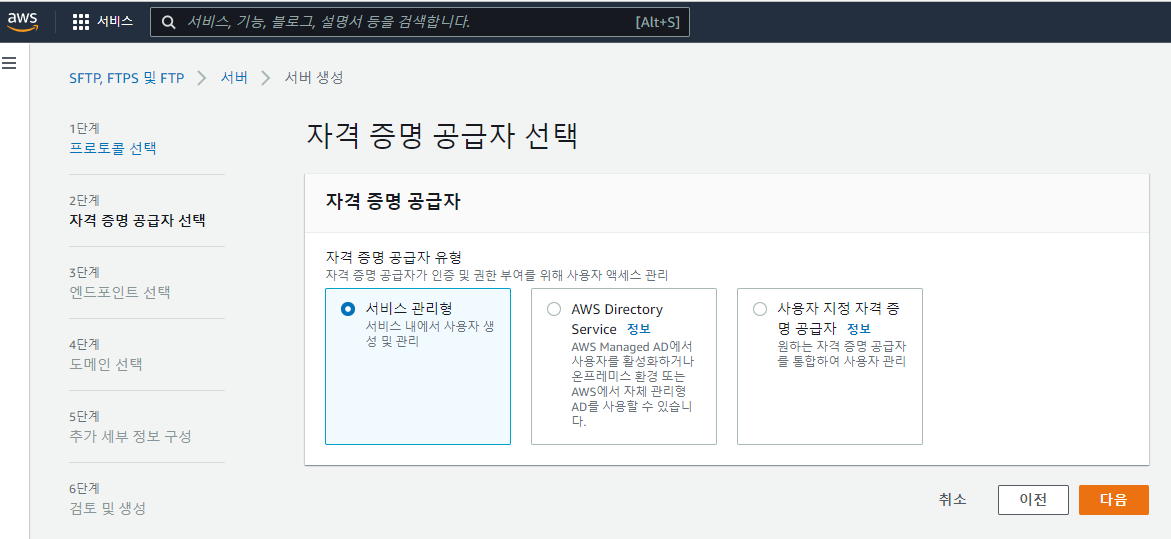
Task: Click the 추가 세부 정보 구성 step label
Action: [x=130, y=436]
